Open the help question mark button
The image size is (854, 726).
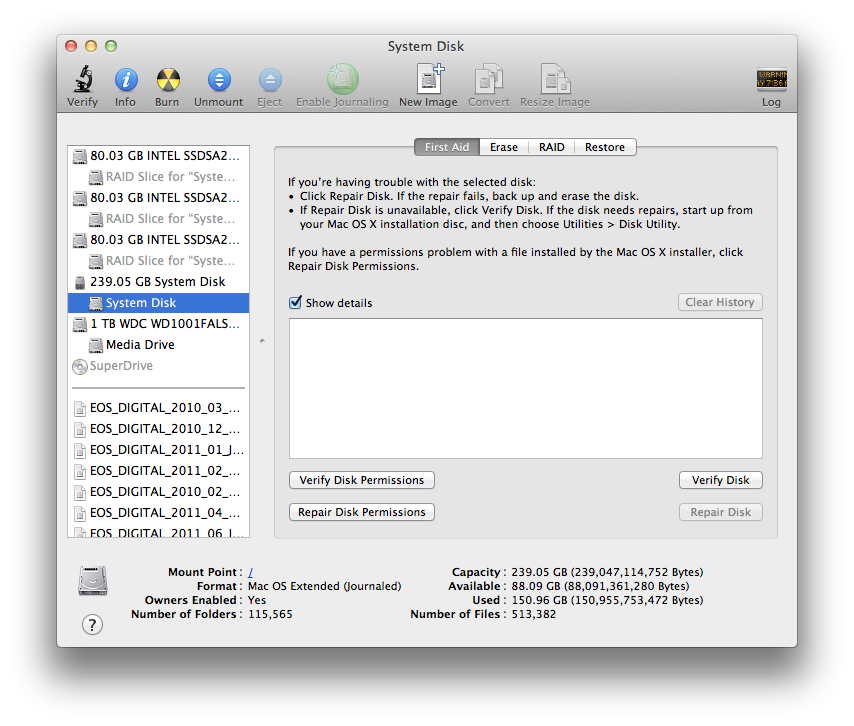click(93, 625)
